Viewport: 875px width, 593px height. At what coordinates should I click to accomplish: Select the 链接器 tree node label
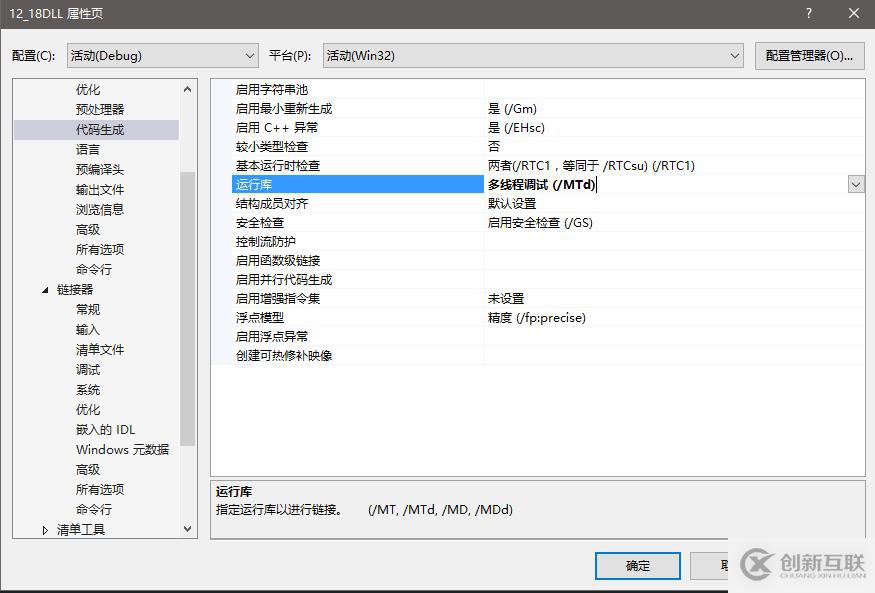(x=75, y=290)
